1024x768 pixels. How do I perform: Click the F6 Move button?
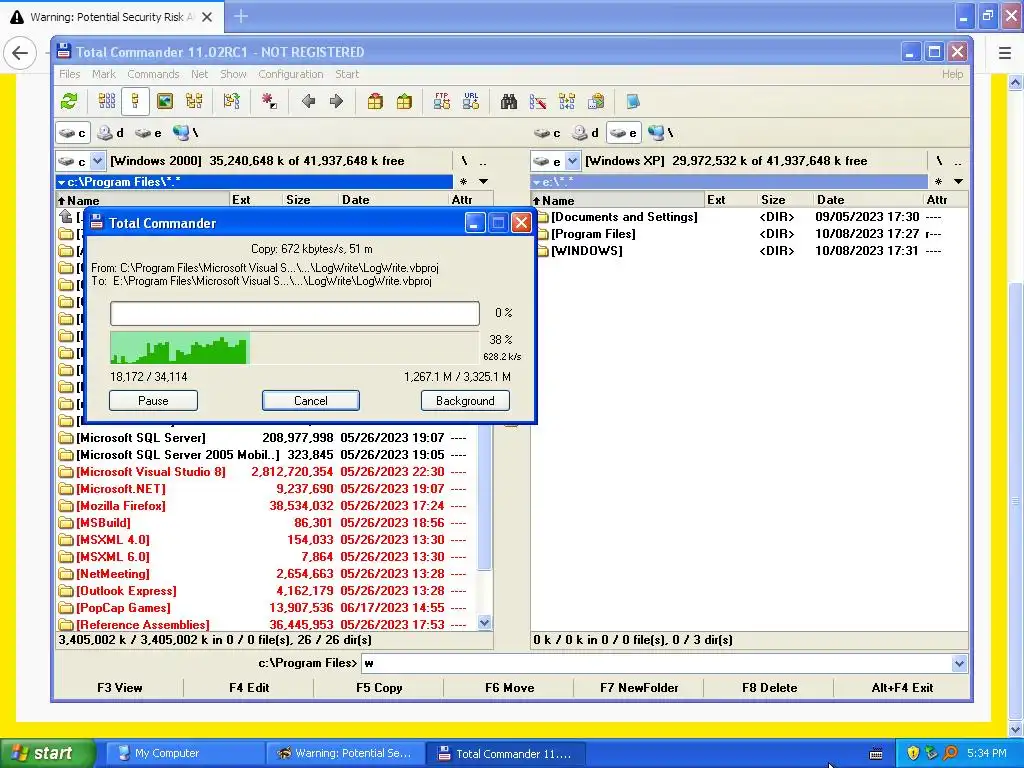[x=509, y=688]
